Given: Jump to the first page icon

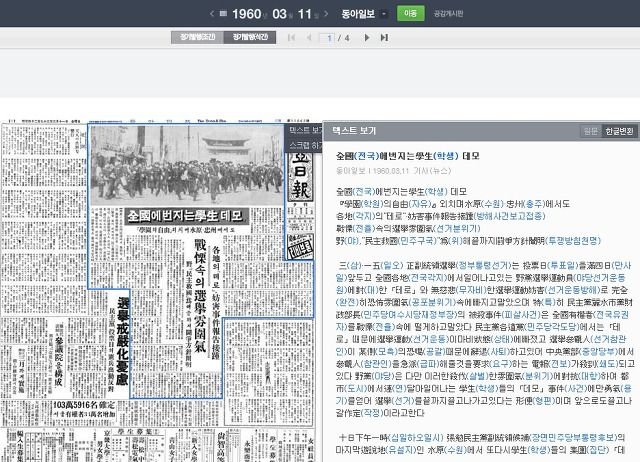Looking at the screenshot, I should 291,38.
